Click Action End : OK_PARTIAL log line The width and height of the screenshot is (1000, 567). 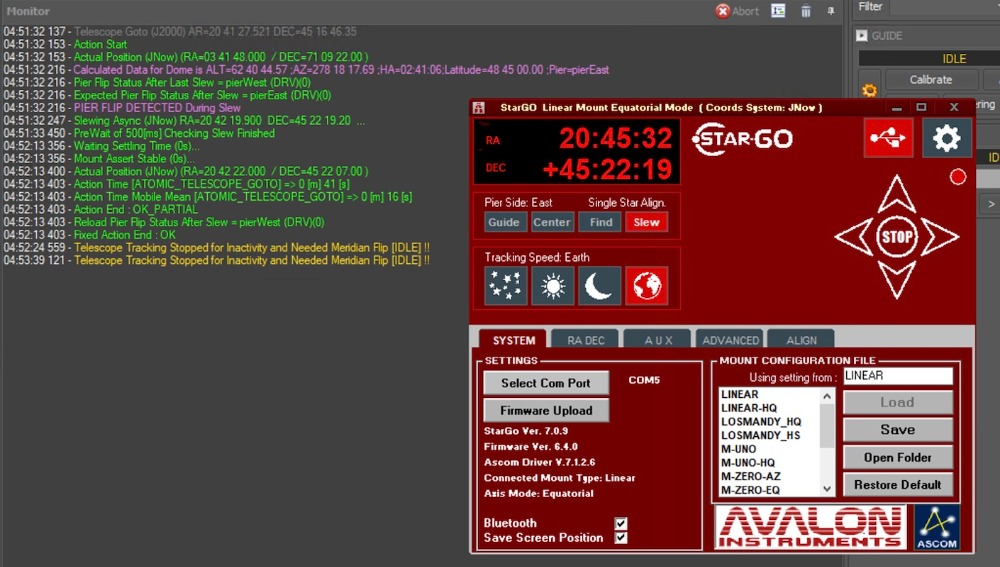[136, 209]
